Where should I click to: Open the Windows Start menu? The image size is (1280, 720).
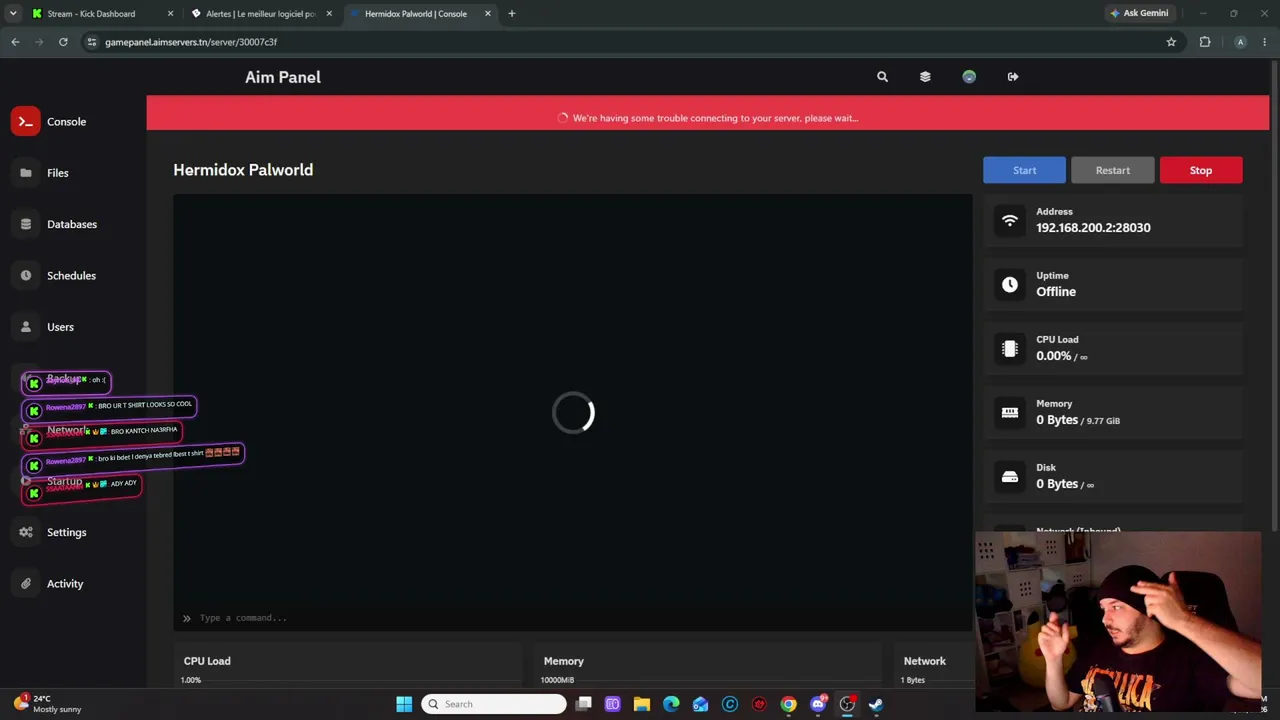click(404, 704)
